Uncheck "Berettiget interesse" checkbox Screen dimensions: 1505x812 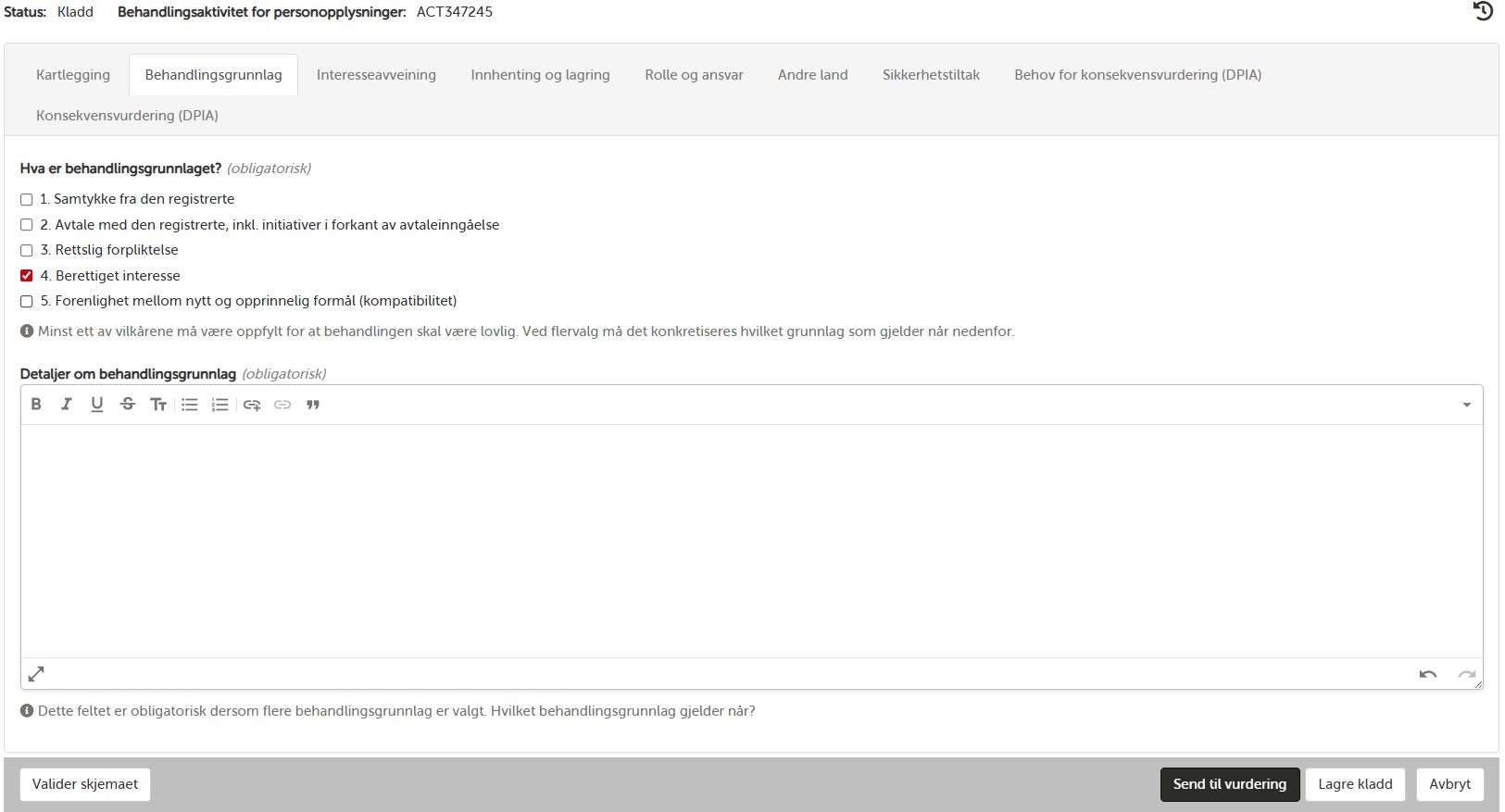point(27,276)
